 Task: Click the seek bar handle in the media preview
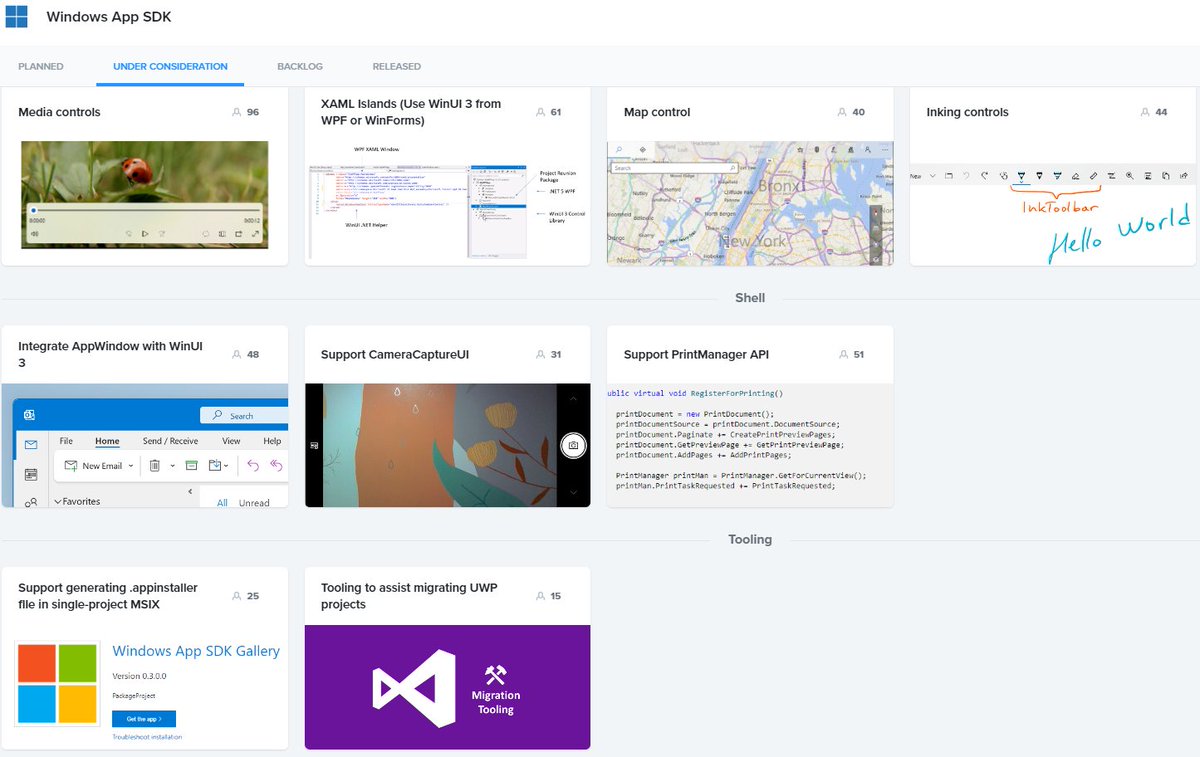[x=34, y=210]
